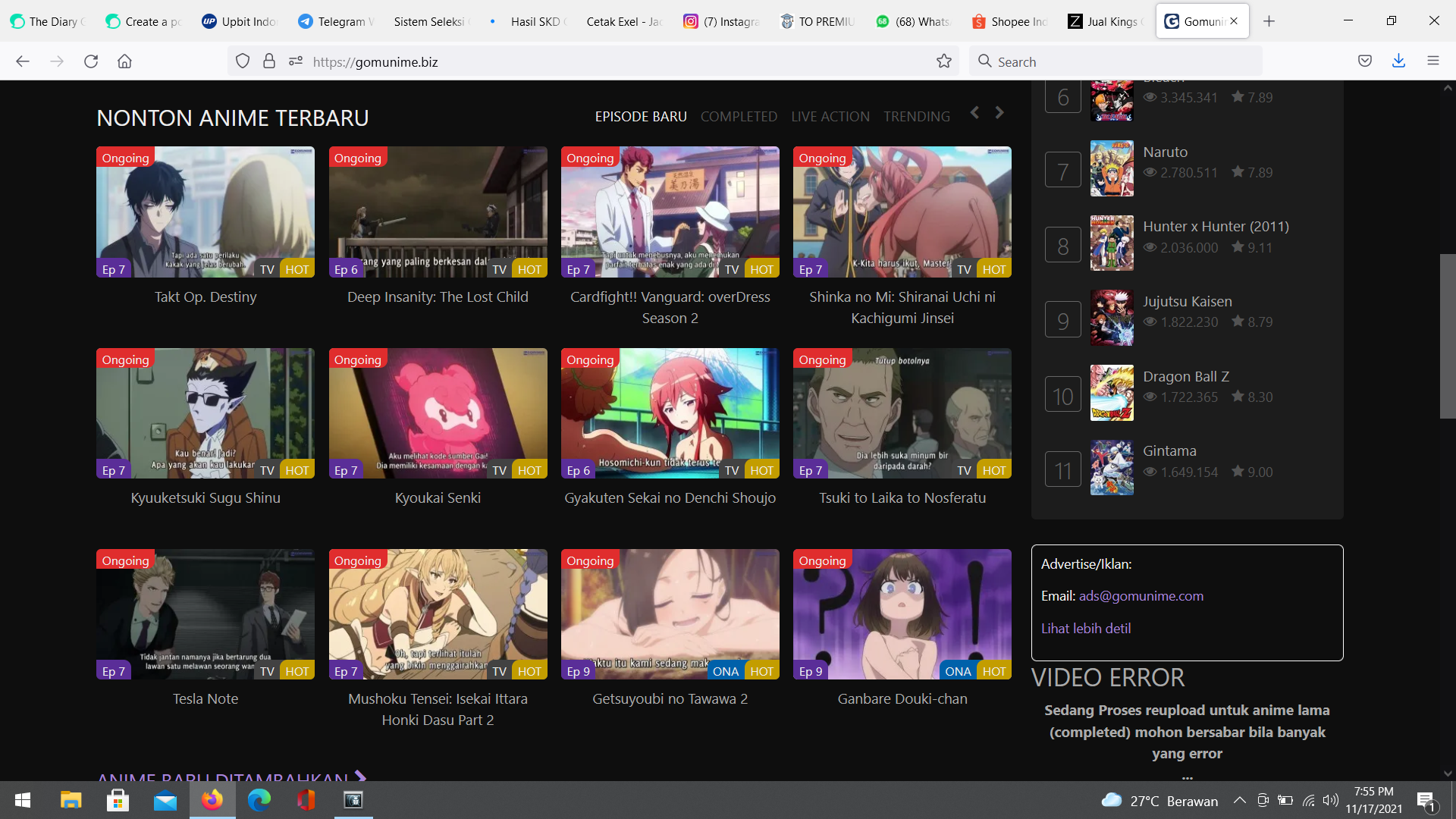Click the Gintama poster thumbnail
The height and width of the screenshot is (819, 1456).
[x=1112, y=468]
